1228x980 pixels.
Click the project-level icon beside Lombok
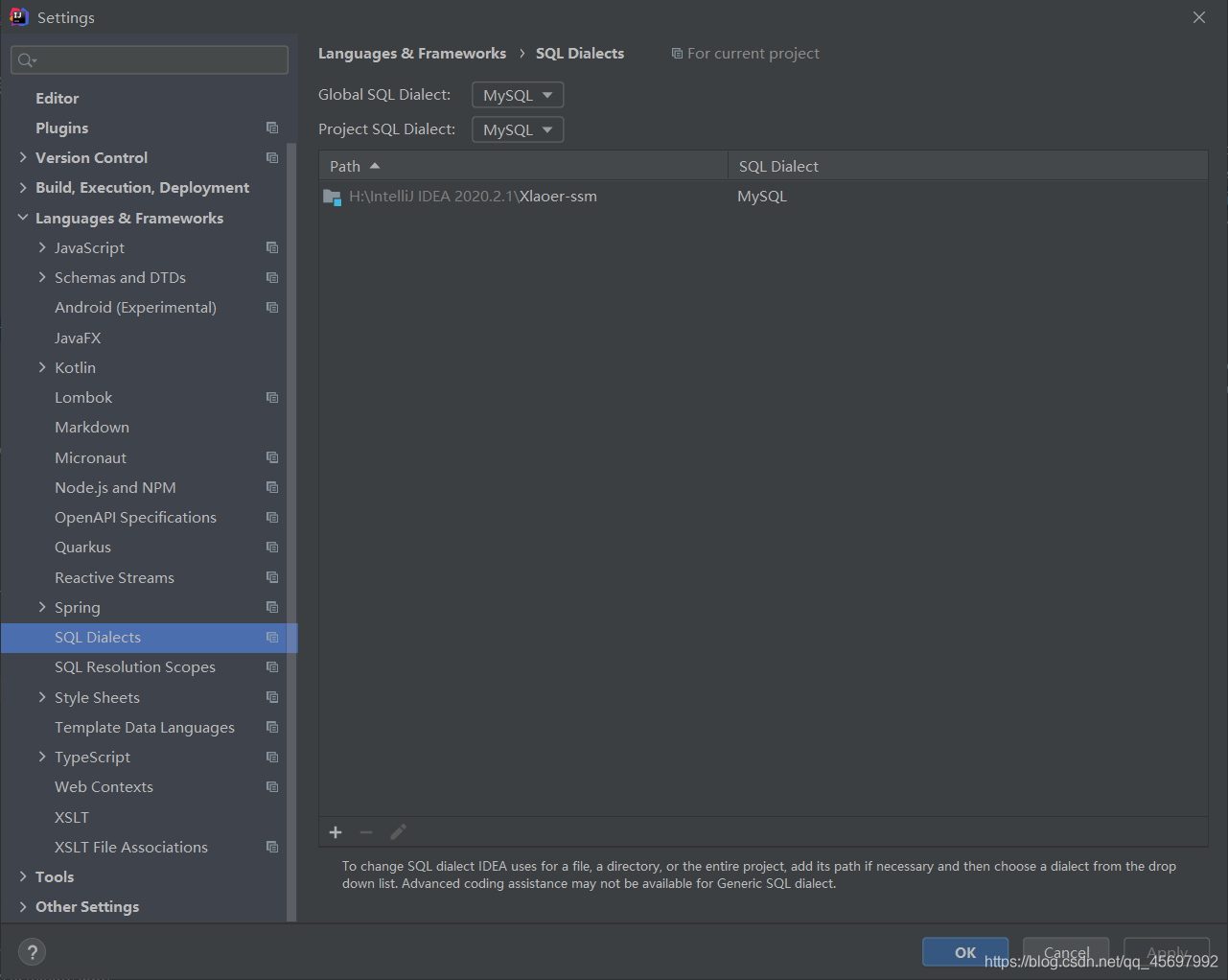[x=272, y=397]
